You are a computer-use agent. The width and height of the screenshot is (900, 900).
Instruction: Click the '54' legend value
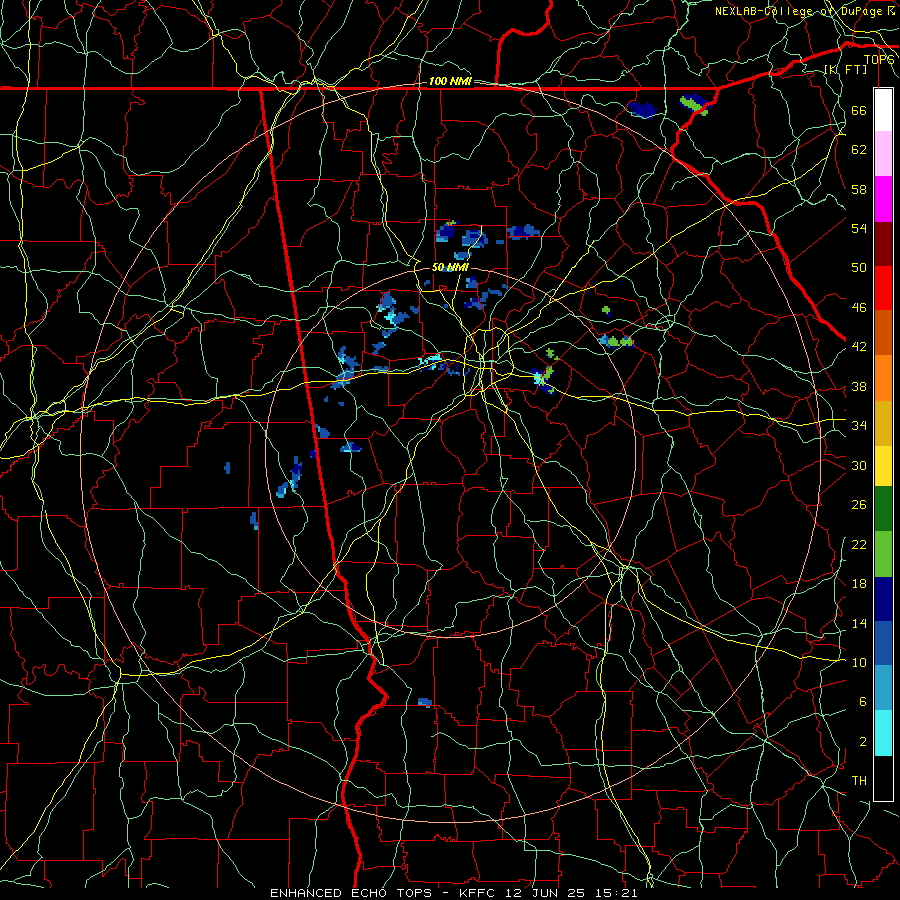coord(859,228)
